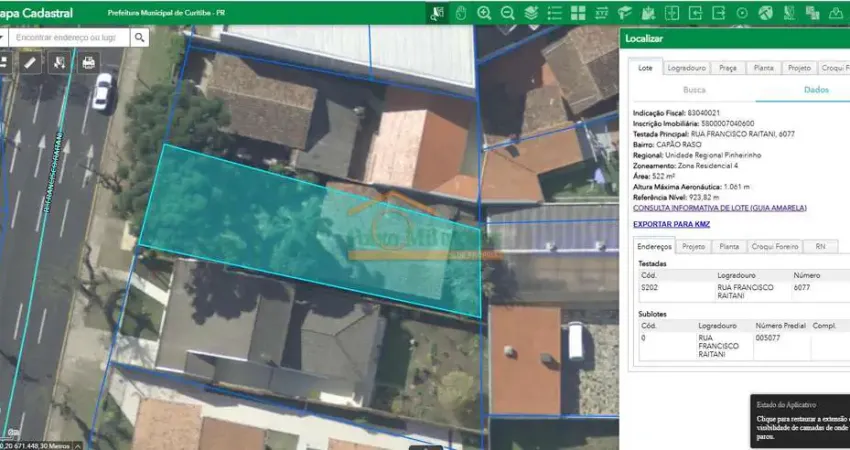Image resolution: width=850 pixels, height=450 pixels.
Task: Select the measure ruler tool
Action: coord(30,63)
